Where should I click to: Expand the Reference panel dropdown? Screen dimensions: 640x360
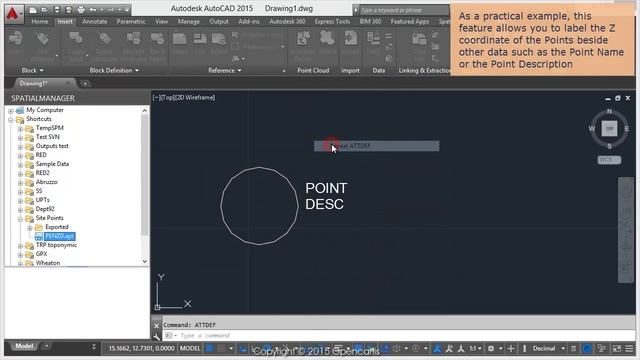point(225,70)
